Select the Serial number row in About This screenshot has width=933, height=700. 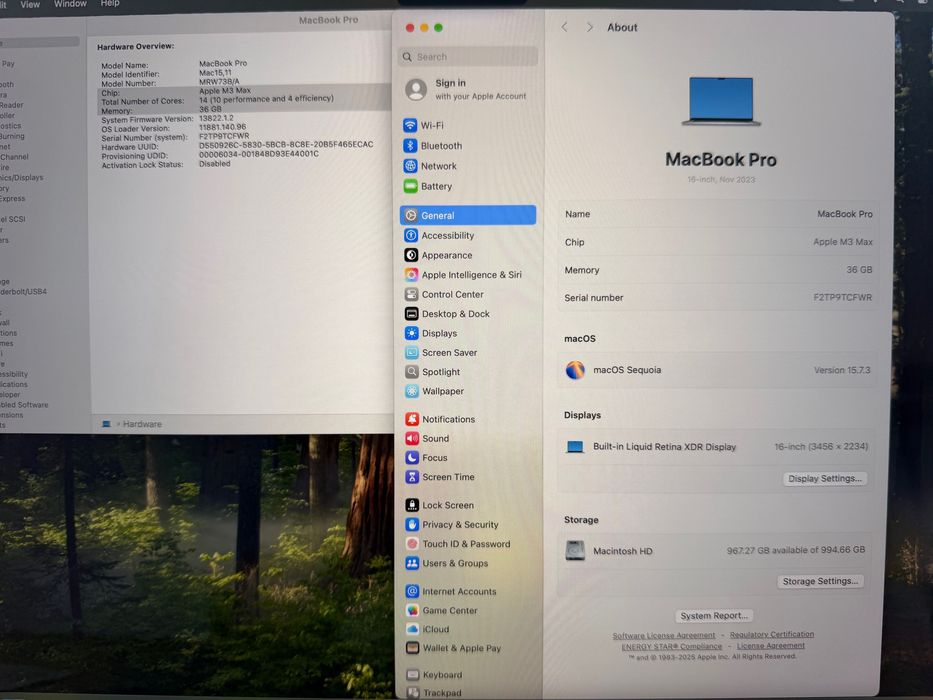[718, 297]
